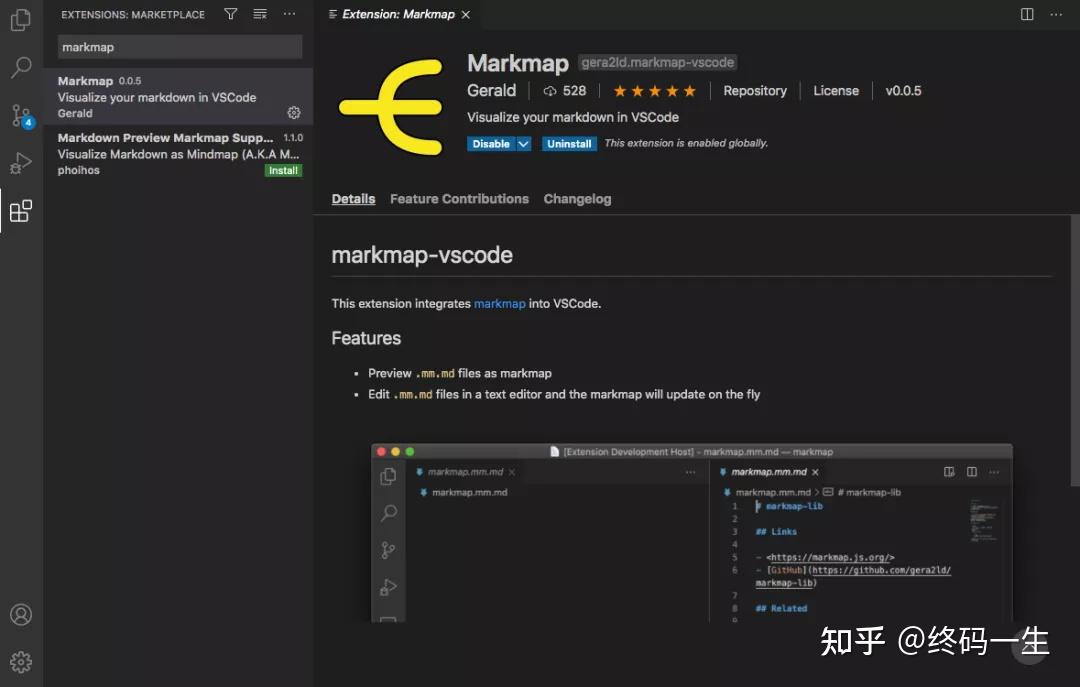The width and height of the screenshot is (1080, 687).
Task: Open the Explorer view in the activity bar
Action: coord(21,20)
